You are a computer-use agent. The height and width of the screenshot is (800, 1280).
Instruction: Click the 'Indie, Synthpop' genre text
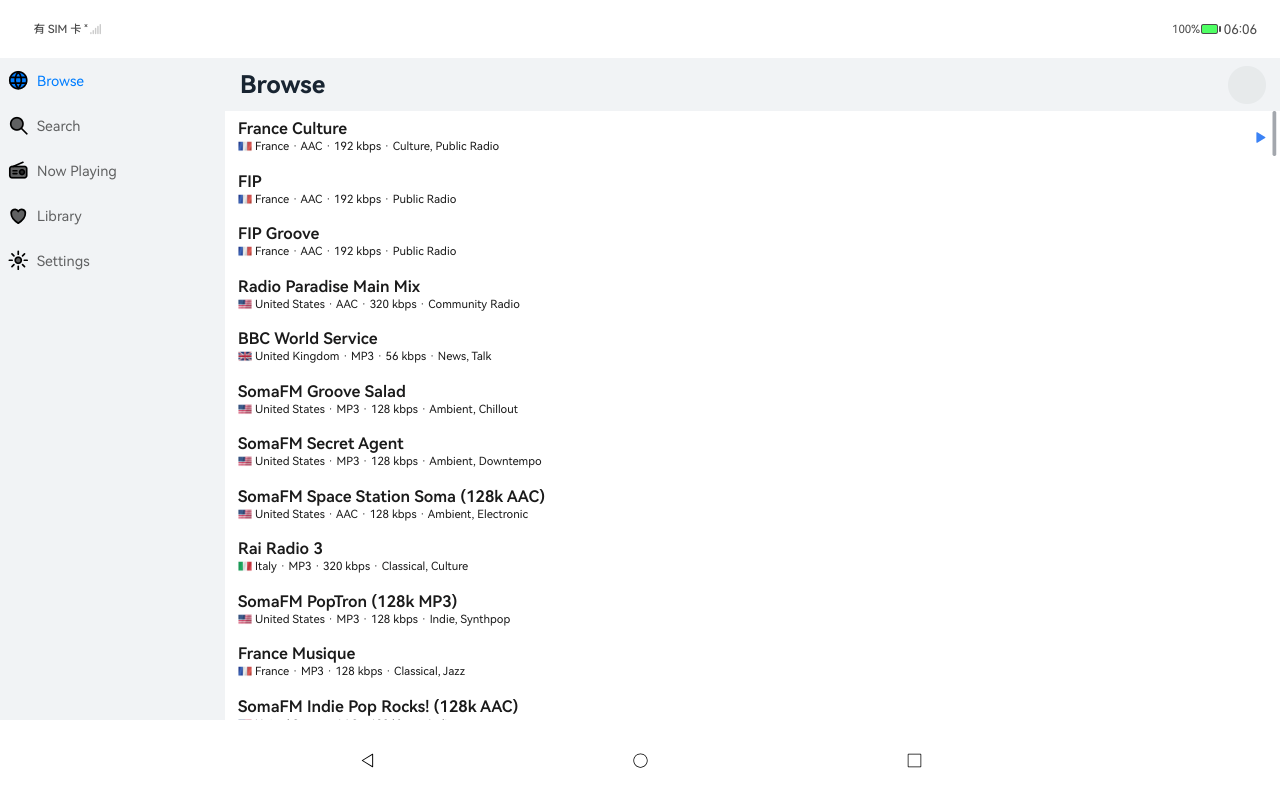coord(470,619)
